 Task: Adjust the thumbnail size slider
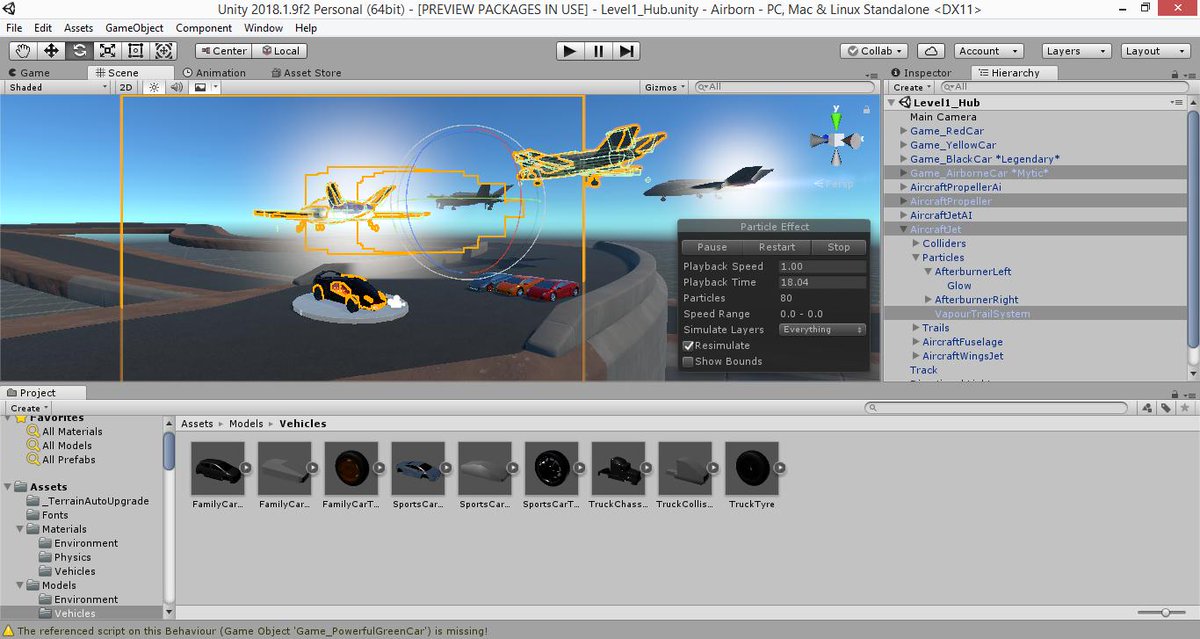(x=1166, y=612)
